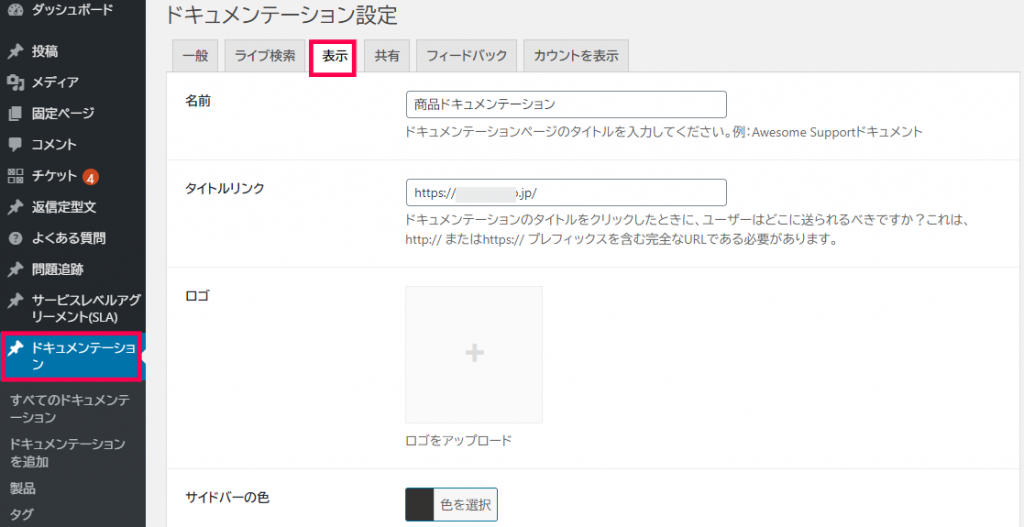Screen dimensions: 1024x527
Task: Click the pin icon beside 問題追跡
Action: click(15, 270)
